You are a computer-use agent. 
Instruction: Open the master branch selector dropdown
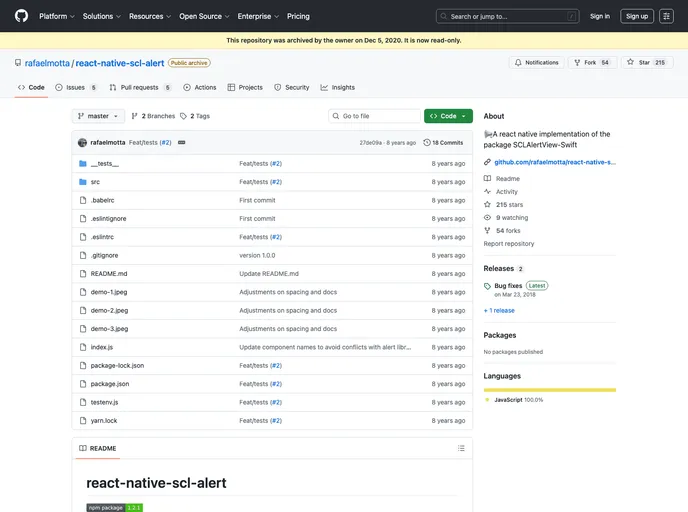(98, 116)
